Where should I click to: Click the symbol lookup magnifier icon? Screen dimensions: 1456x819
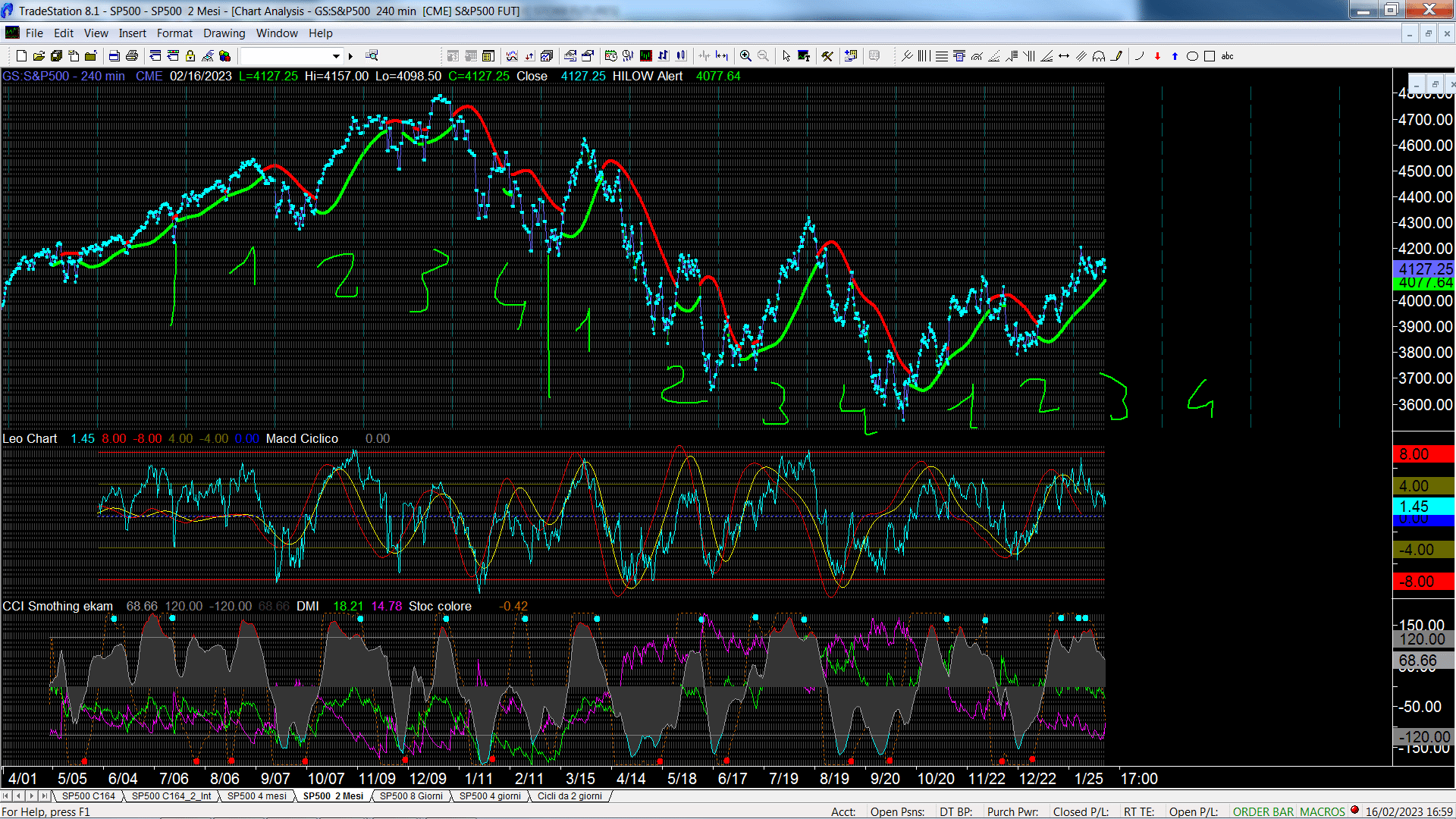[x=372, y=55]
